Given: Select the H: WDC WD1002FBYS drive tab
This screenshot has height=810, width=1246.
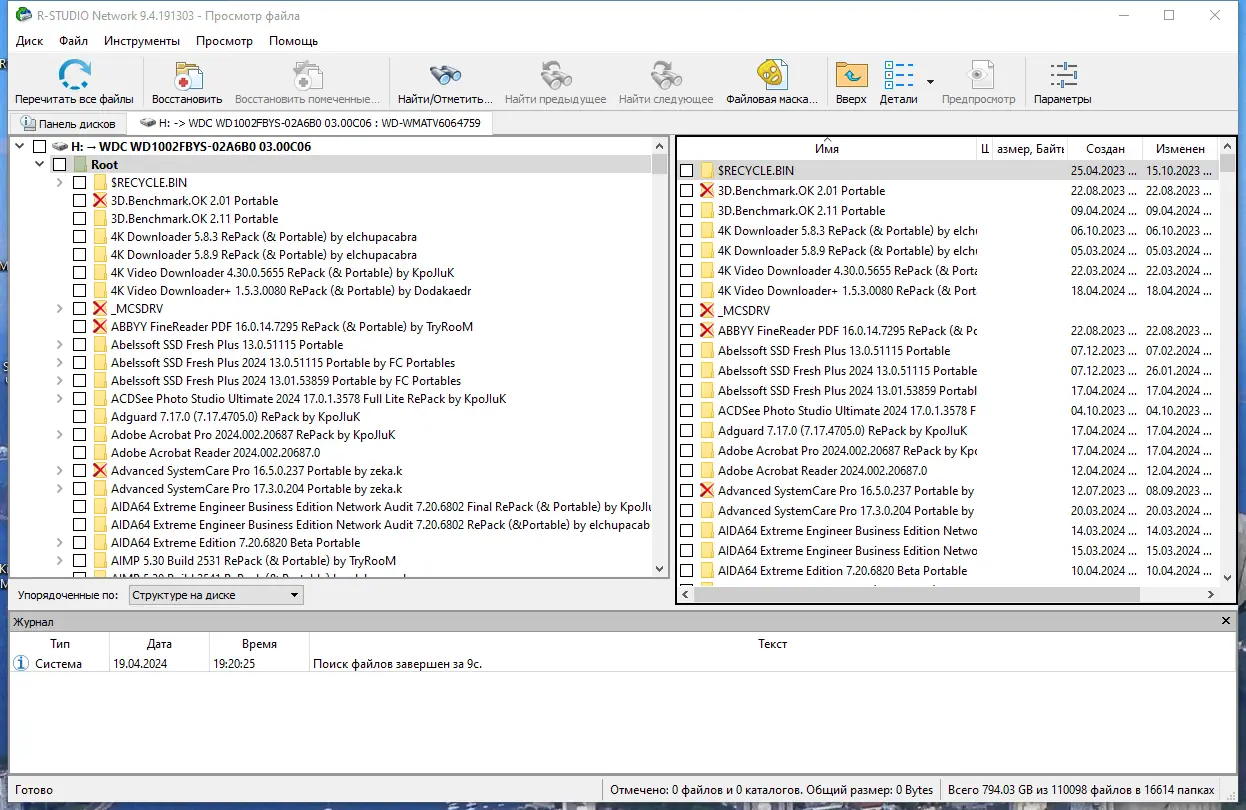Looking at the screenshot, I should click(310, 123).
